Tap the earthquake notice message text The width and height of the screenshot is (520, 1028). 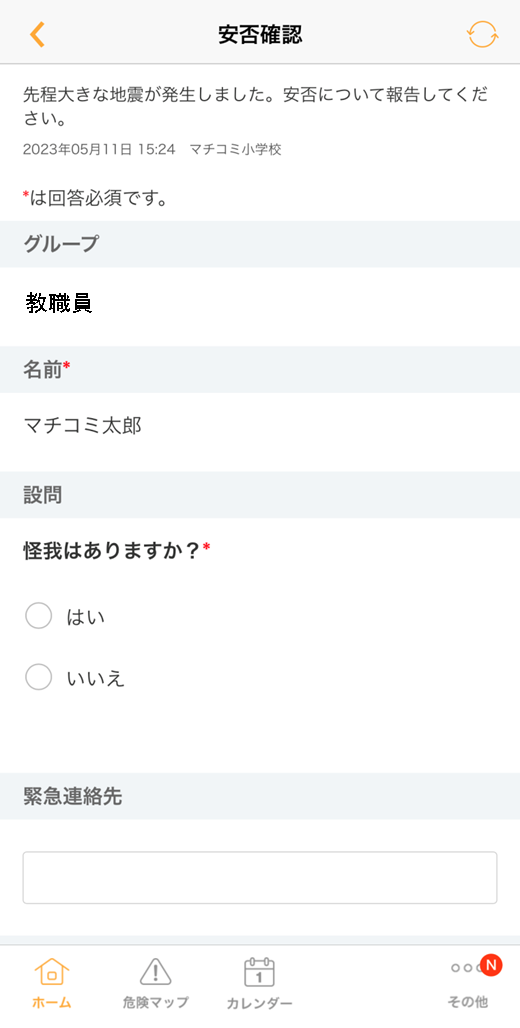pyautogui.click(x=256, y=106)
